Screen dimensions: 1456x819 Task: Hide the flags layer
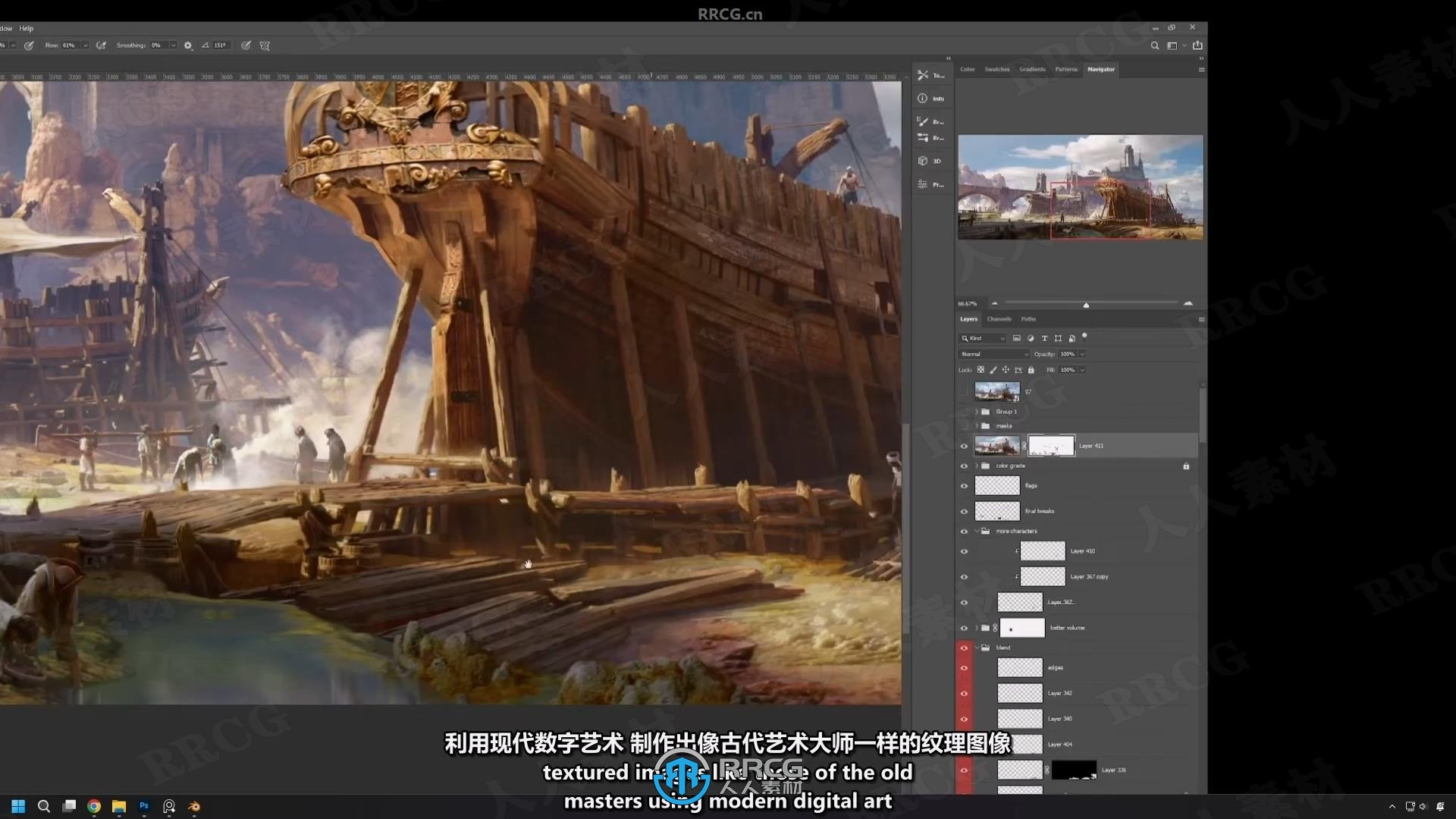coord(964,486)
